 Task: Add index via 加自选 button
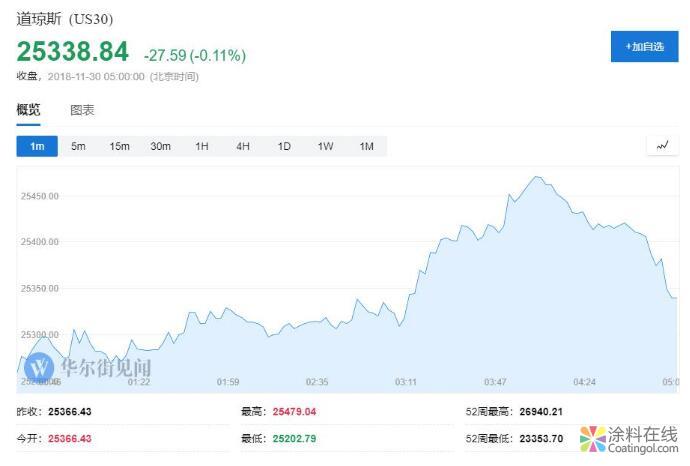644,47
